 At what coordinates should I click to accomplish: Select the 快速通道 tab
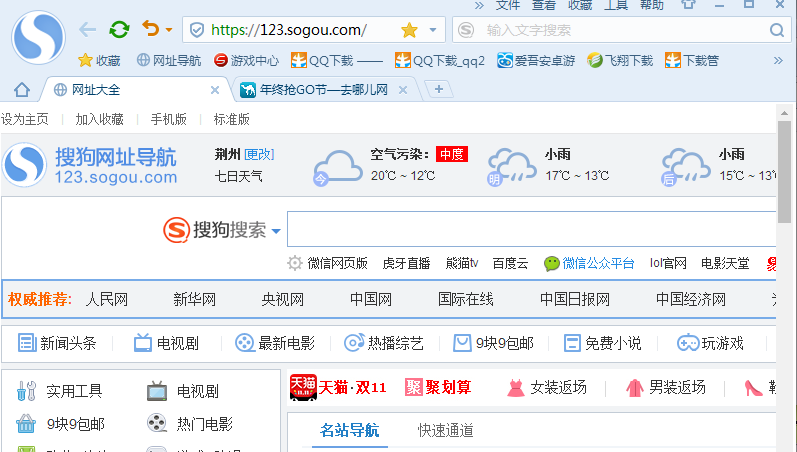point(446,431)
